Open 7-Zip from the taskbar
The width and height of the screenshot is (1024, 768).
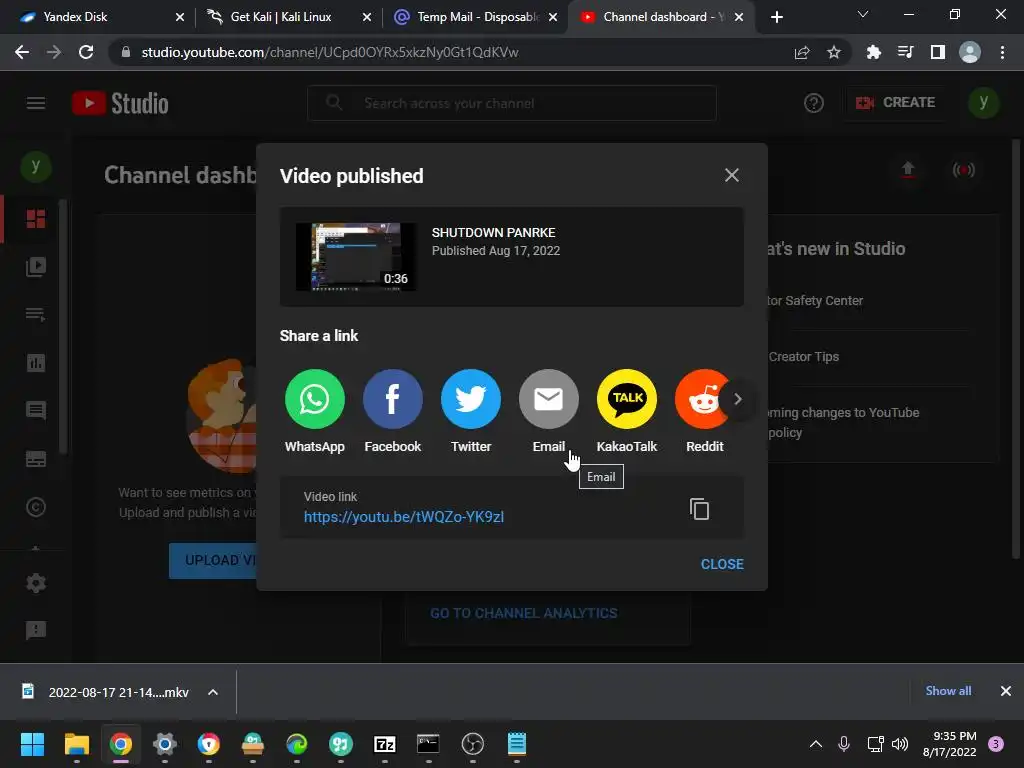tap(385, 744)
